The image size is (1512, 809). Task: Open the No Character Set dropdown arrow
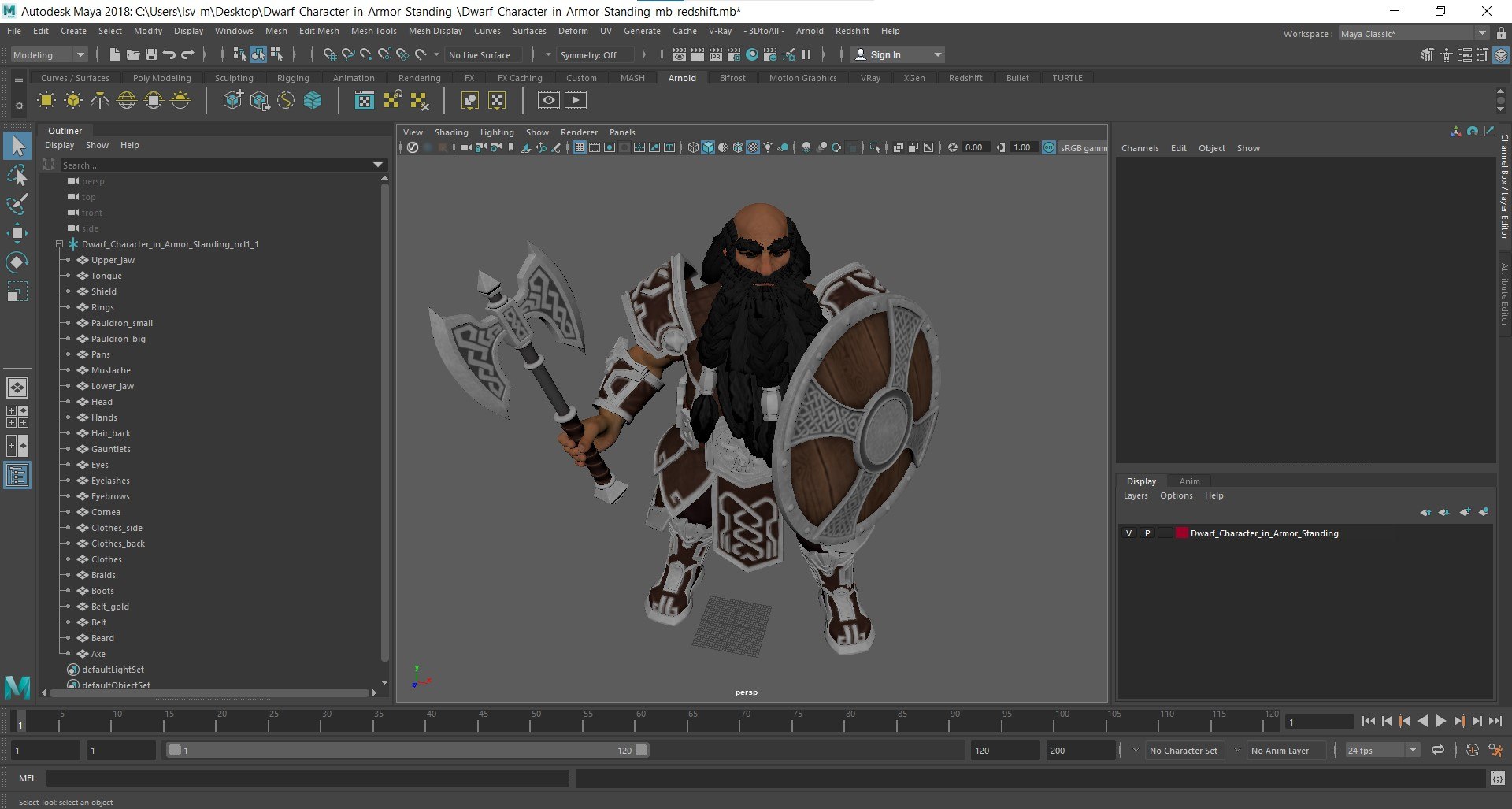tap(1136, 750)
